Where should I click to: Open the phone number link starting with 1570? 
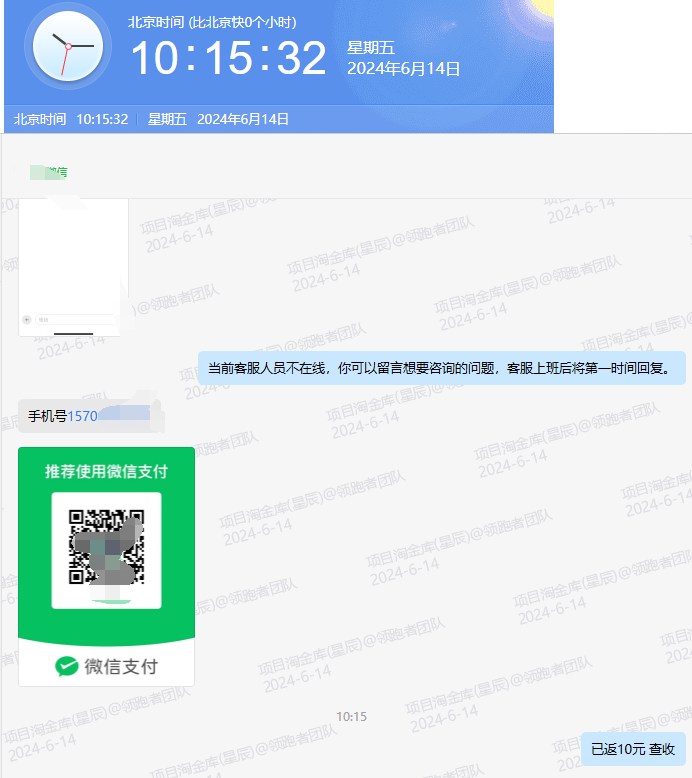[83, 416]
